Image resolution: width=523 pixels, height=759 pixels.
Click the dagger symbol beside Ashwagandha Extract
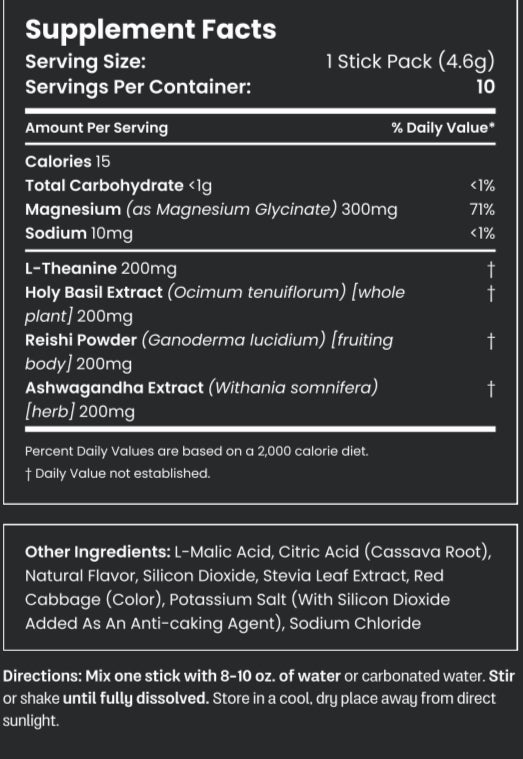tap(491, 389)
